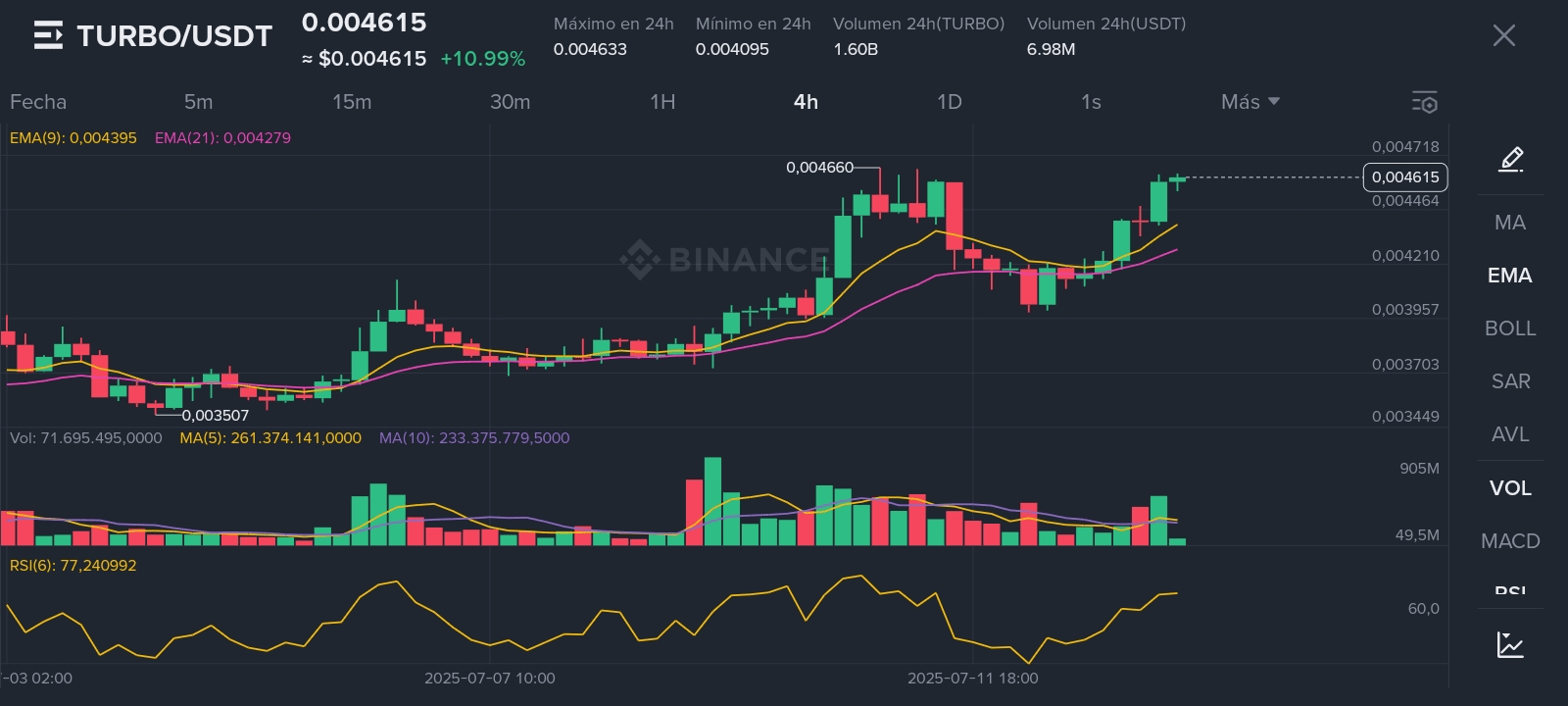Click the 2025-07-11 18:00 date label
The height and width of the screenshot is (706, 1568).
[973, 679]
